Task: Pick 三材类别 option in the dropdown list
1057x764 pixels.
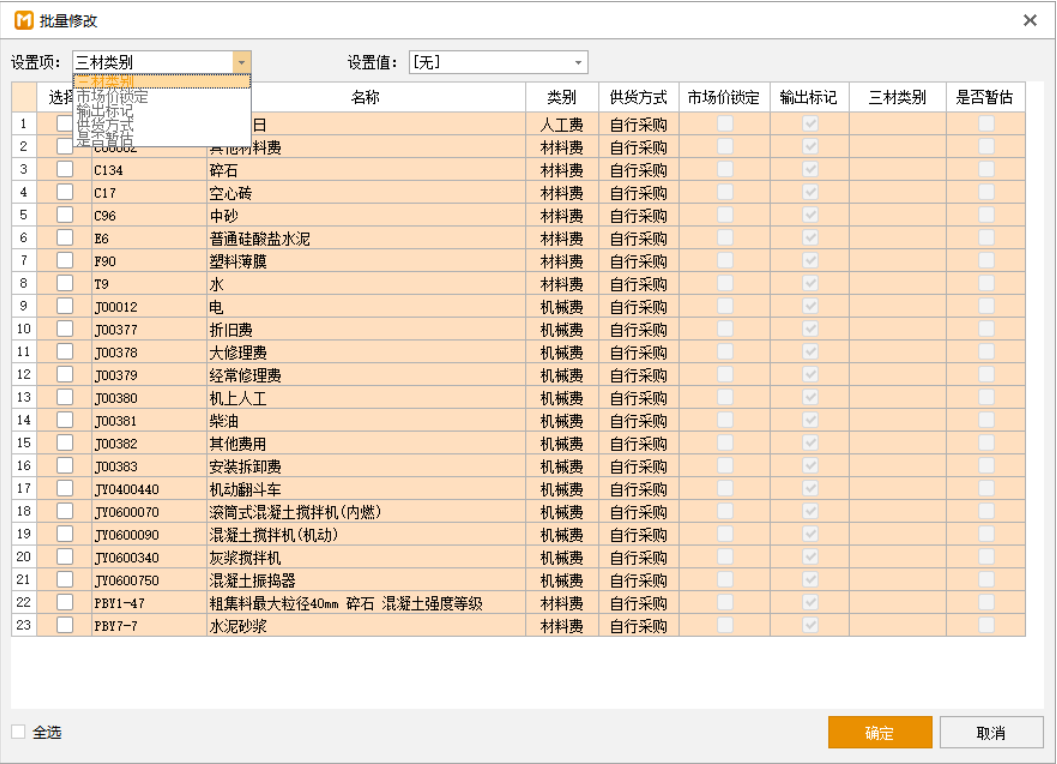Action: tap(106, 81)
